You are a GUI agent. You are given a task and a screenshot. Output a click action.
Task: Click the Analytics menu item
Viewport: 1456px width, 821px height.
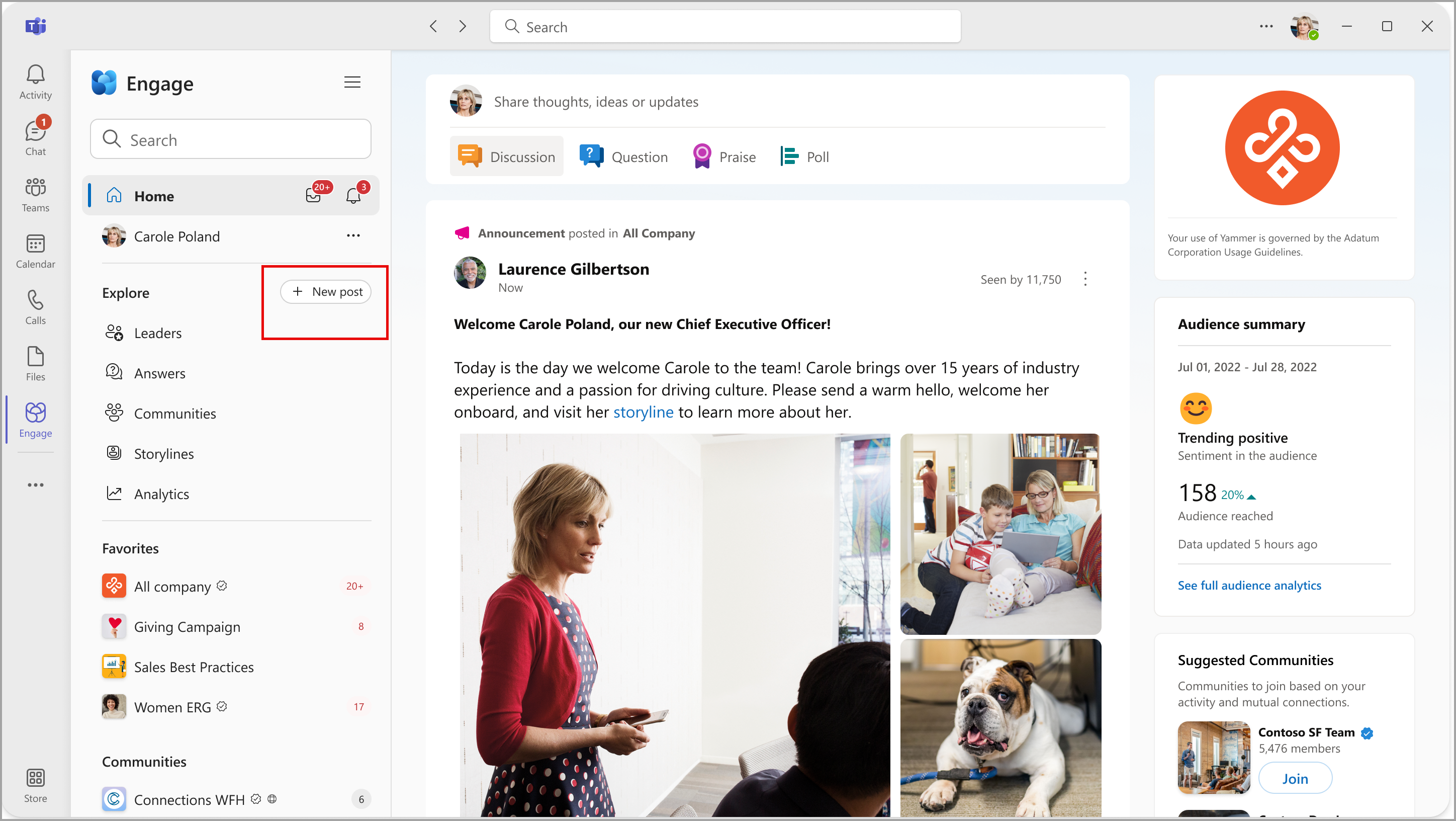point(163,493)
